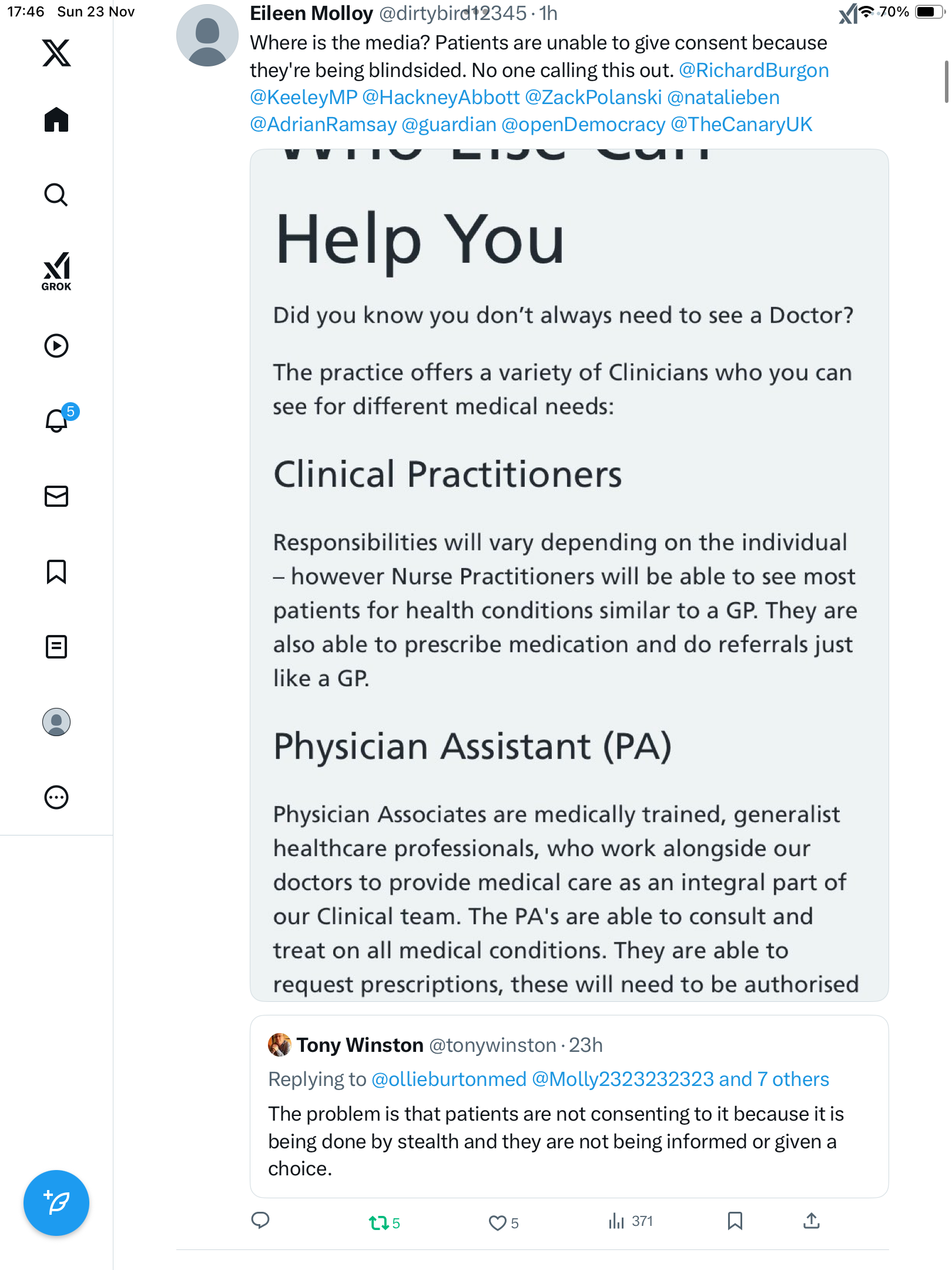Open the profile avatar in sidebar
Screen dimensions: 952x1270
[x=56, y=722]
